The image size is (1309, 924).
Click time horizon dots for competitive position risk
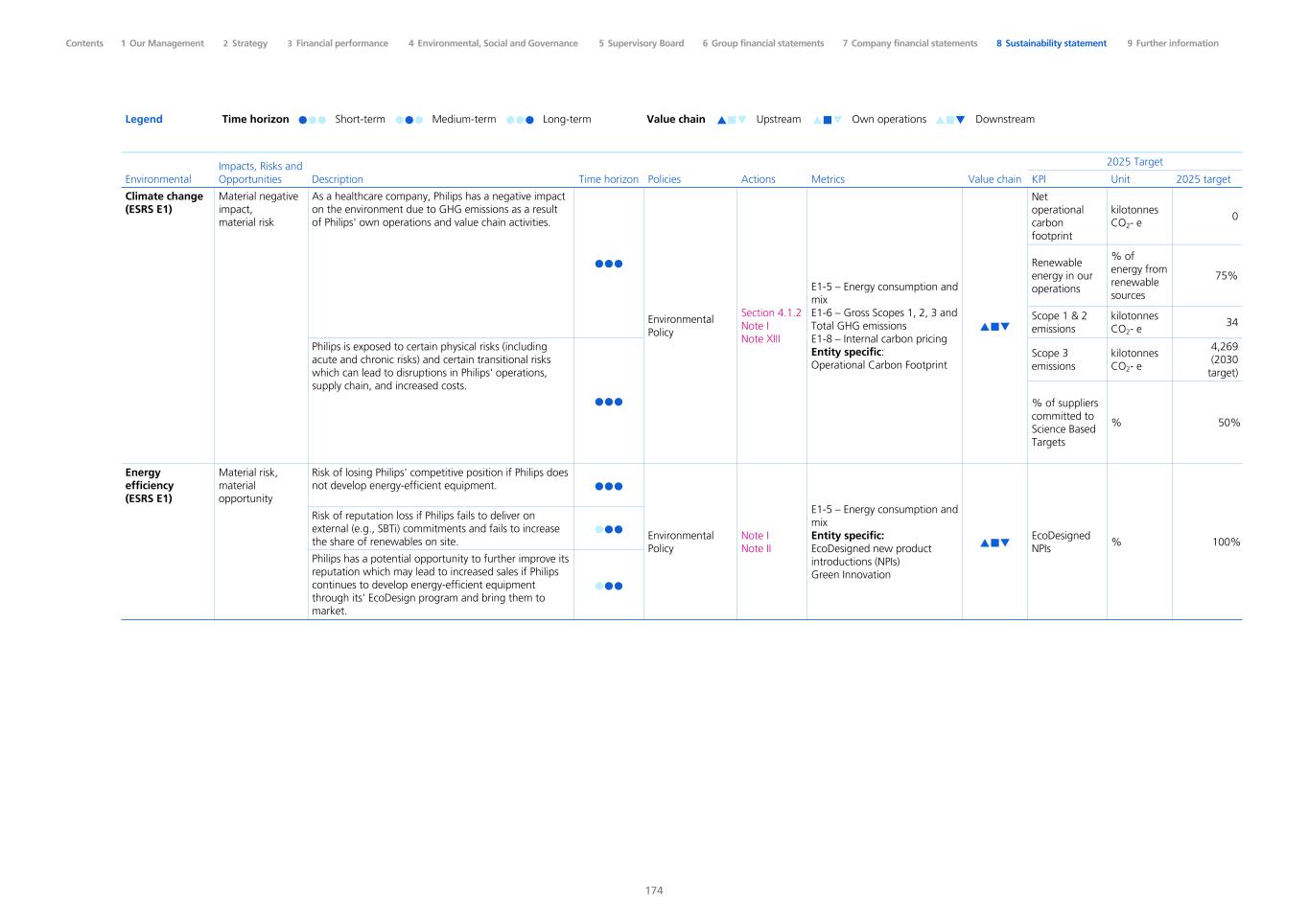609,486
